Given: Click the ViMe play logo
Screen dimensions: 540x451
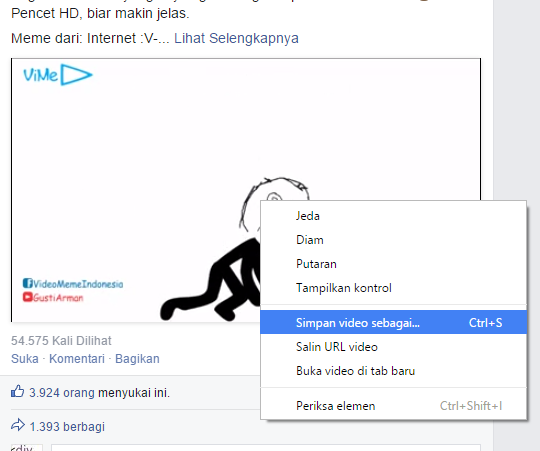Looking at the screenshot, I should [58, 75].
